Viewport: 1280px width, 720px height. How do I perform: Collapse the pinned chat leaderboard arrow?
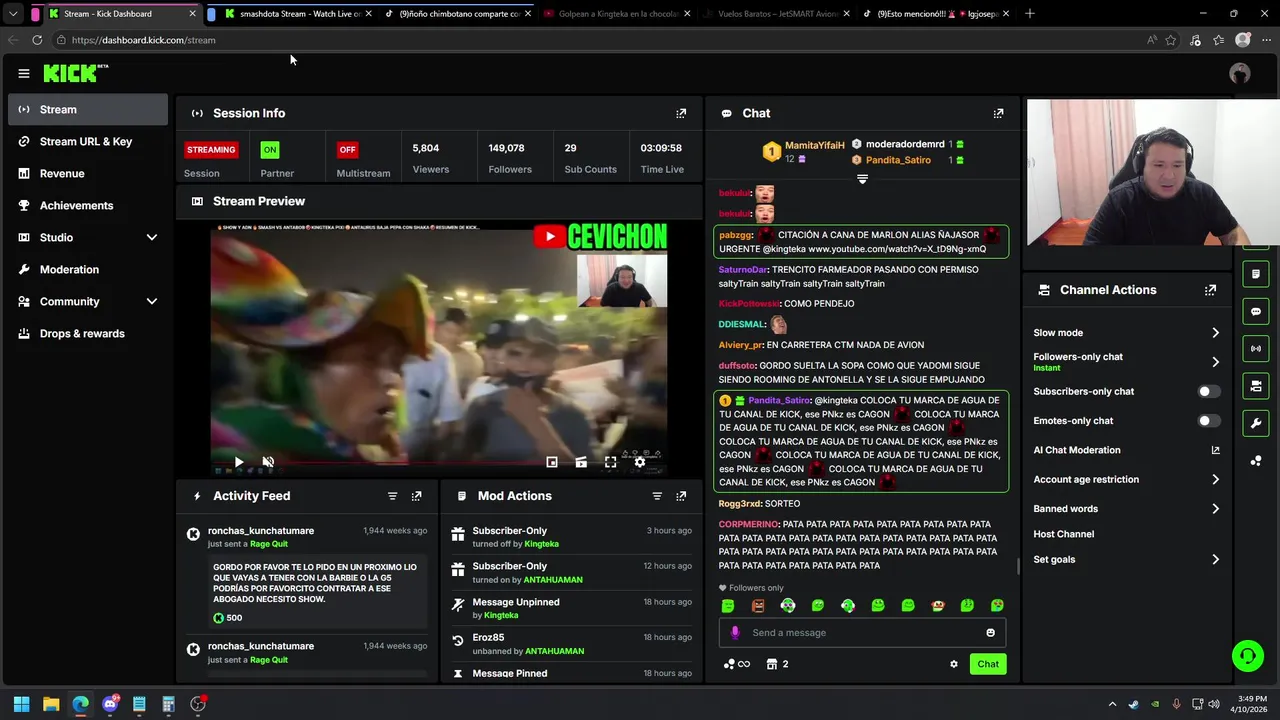[862, 179]
